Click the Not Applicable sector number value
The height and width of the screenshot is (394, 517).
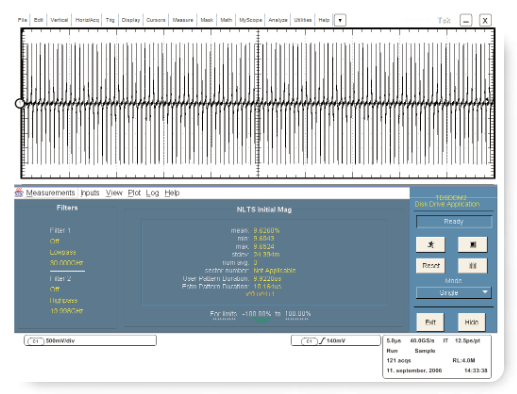(x=274, y=270)
